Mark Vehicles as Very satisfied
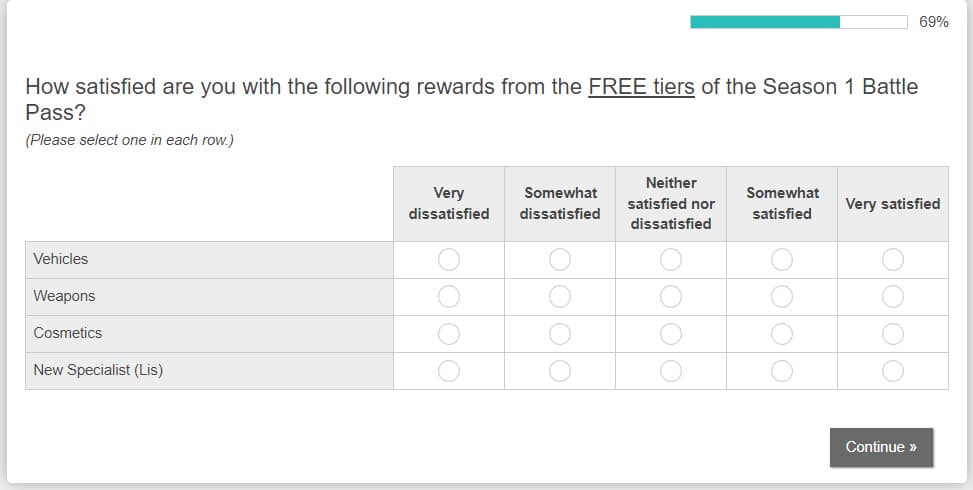The image size is (973, 490). click(893, 260)
